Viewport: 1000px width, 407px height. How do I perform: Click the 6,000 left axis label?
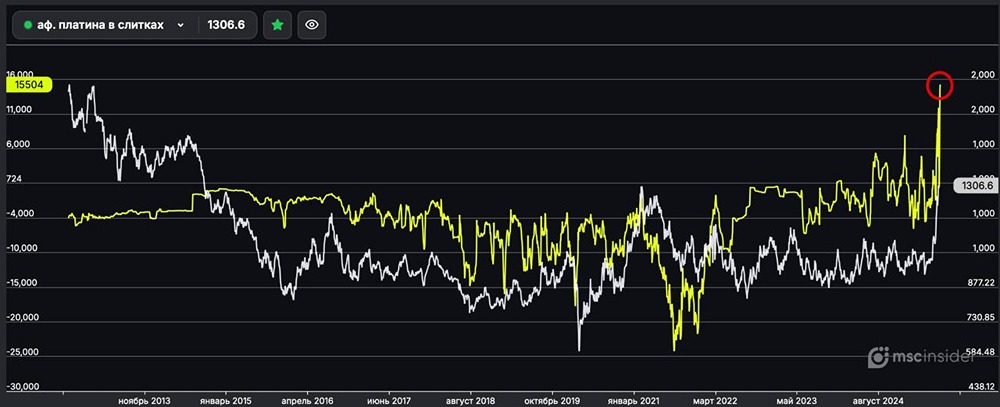click(19, 145)
